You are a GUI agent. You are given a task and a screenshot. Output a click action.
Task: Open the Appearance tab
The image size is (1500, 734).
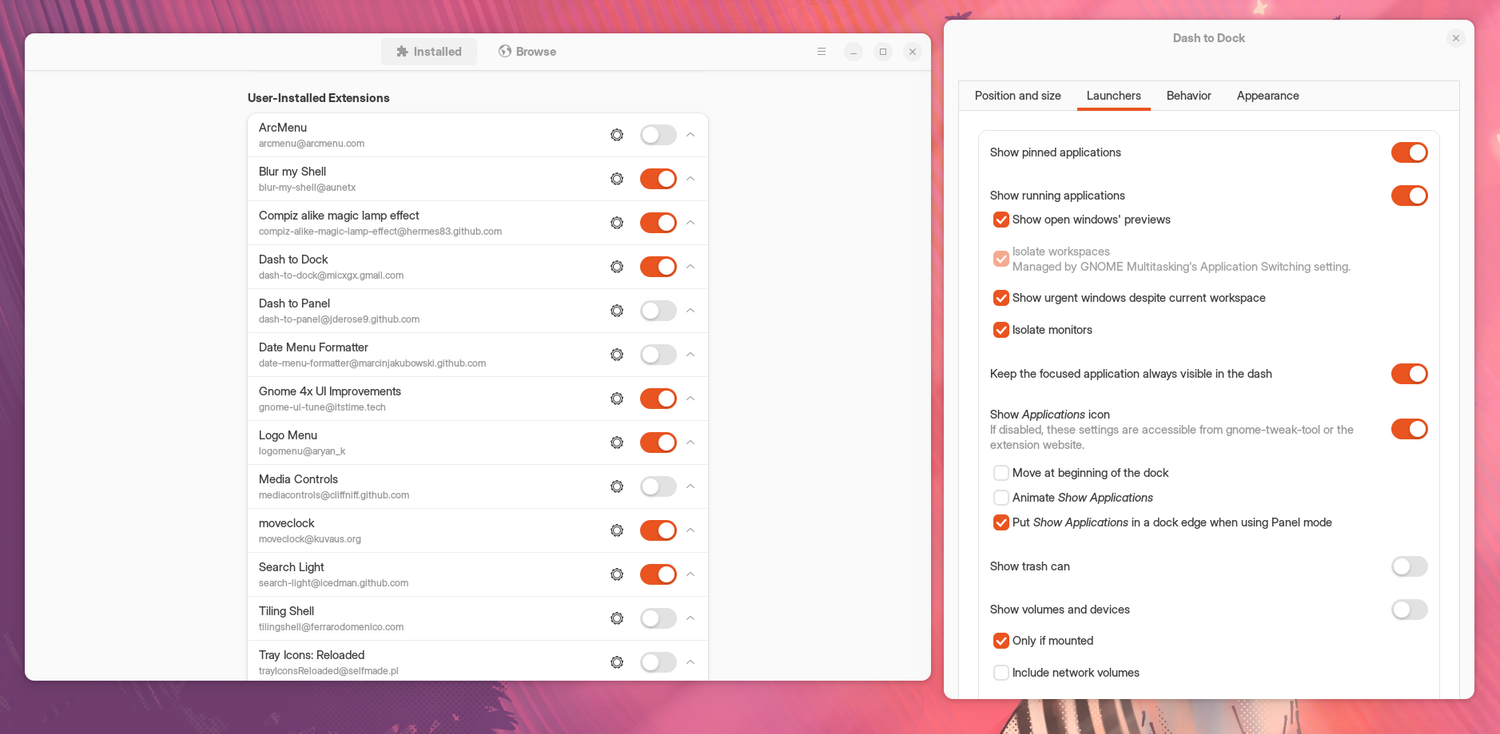[x=1267, y=96]
